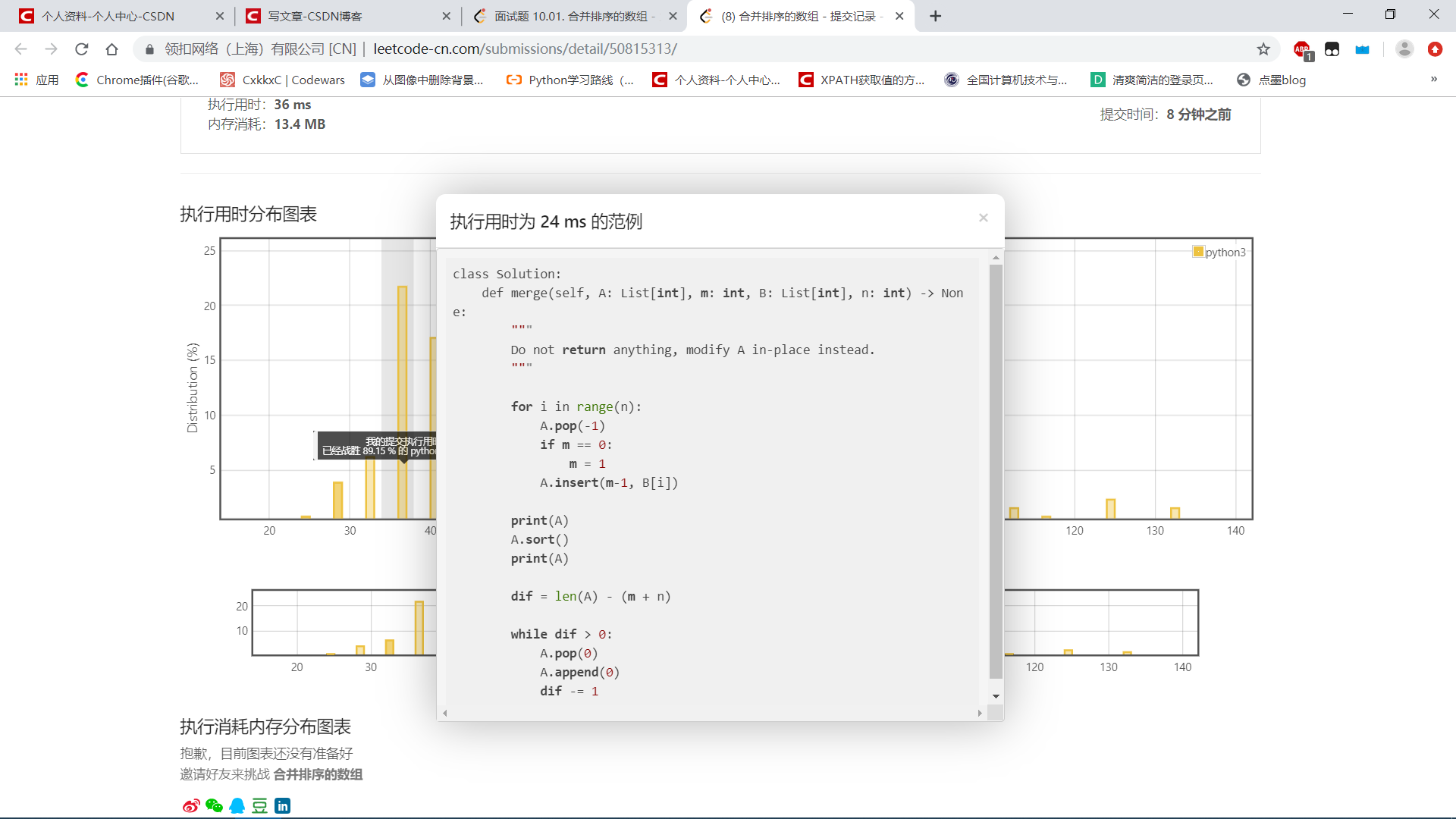1456x819 pixels.
Task: Share via the LinkedIn icon
Action: tap(283, 805)
